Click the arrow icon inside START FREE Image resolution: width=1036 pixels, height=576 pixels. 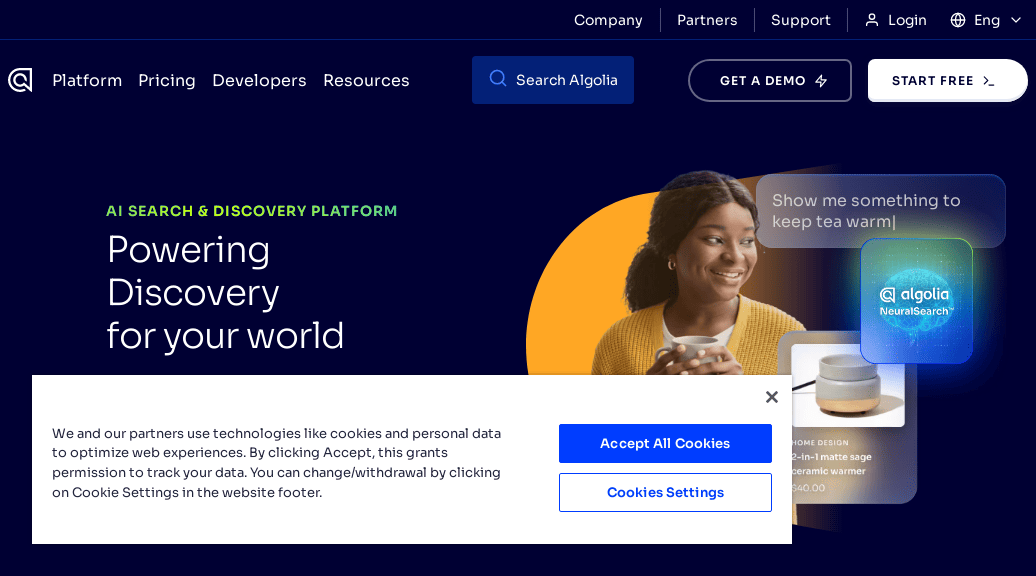click(986, 80)
